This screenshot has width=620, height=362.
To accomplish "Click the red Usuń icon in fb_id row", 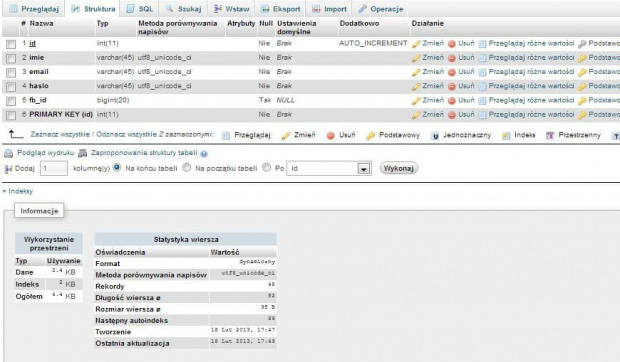I will 452,101.
